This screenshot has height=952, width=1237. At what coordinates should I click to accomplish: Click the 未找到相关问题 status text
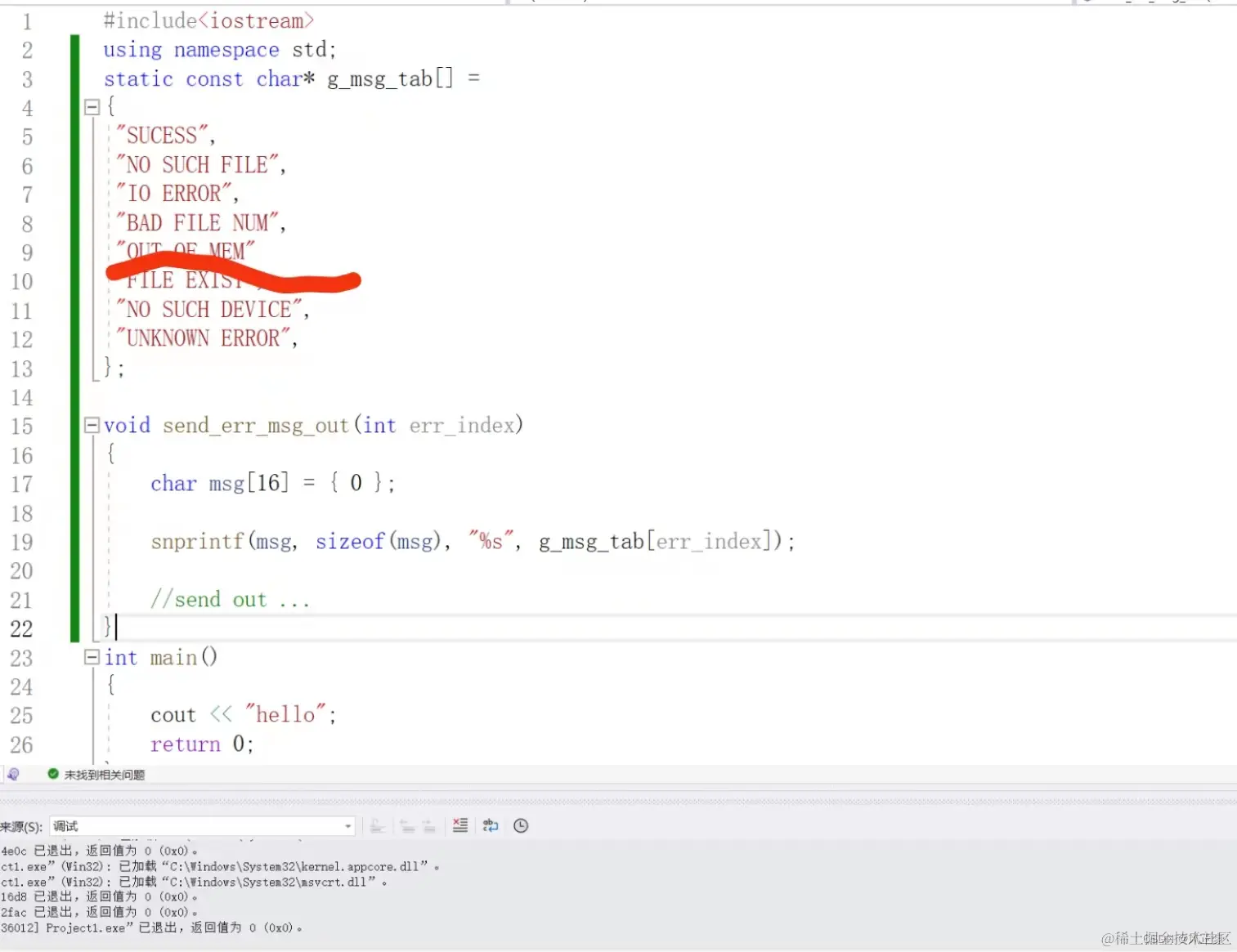click(105, 775)
